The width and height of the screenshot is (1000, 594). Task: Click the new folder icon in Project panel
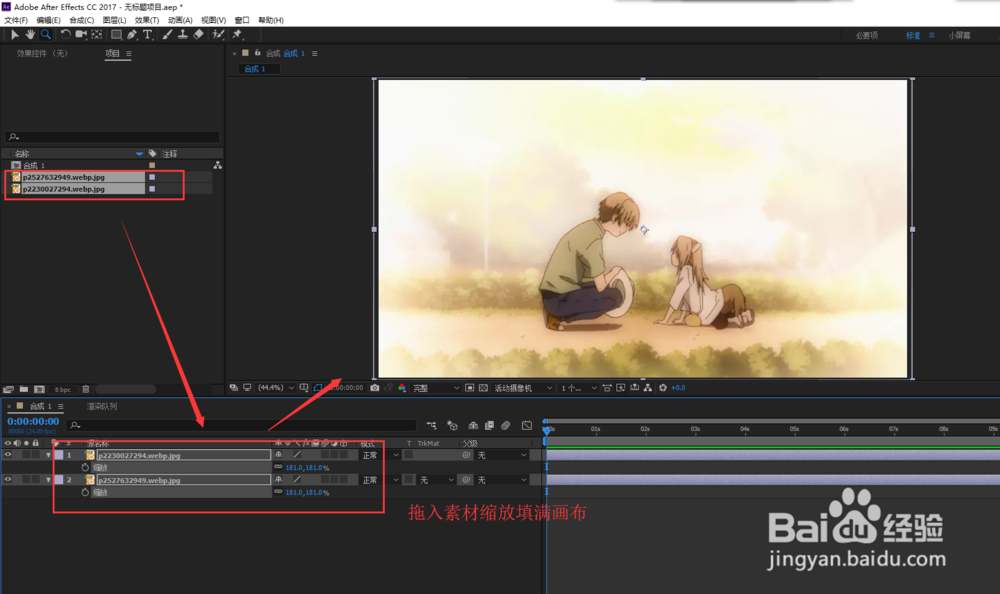point(24,389)
